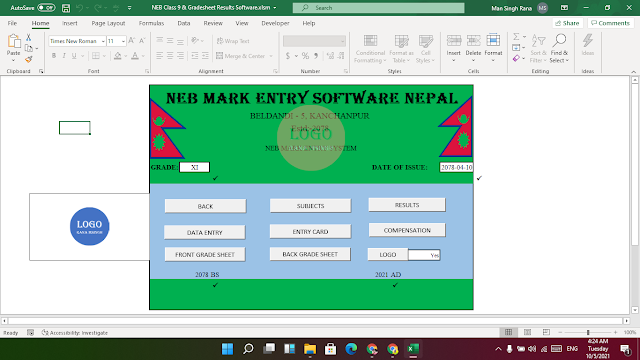Open the font name dropdown
Viewport: 640px width, 360px height.
(103, 41)
